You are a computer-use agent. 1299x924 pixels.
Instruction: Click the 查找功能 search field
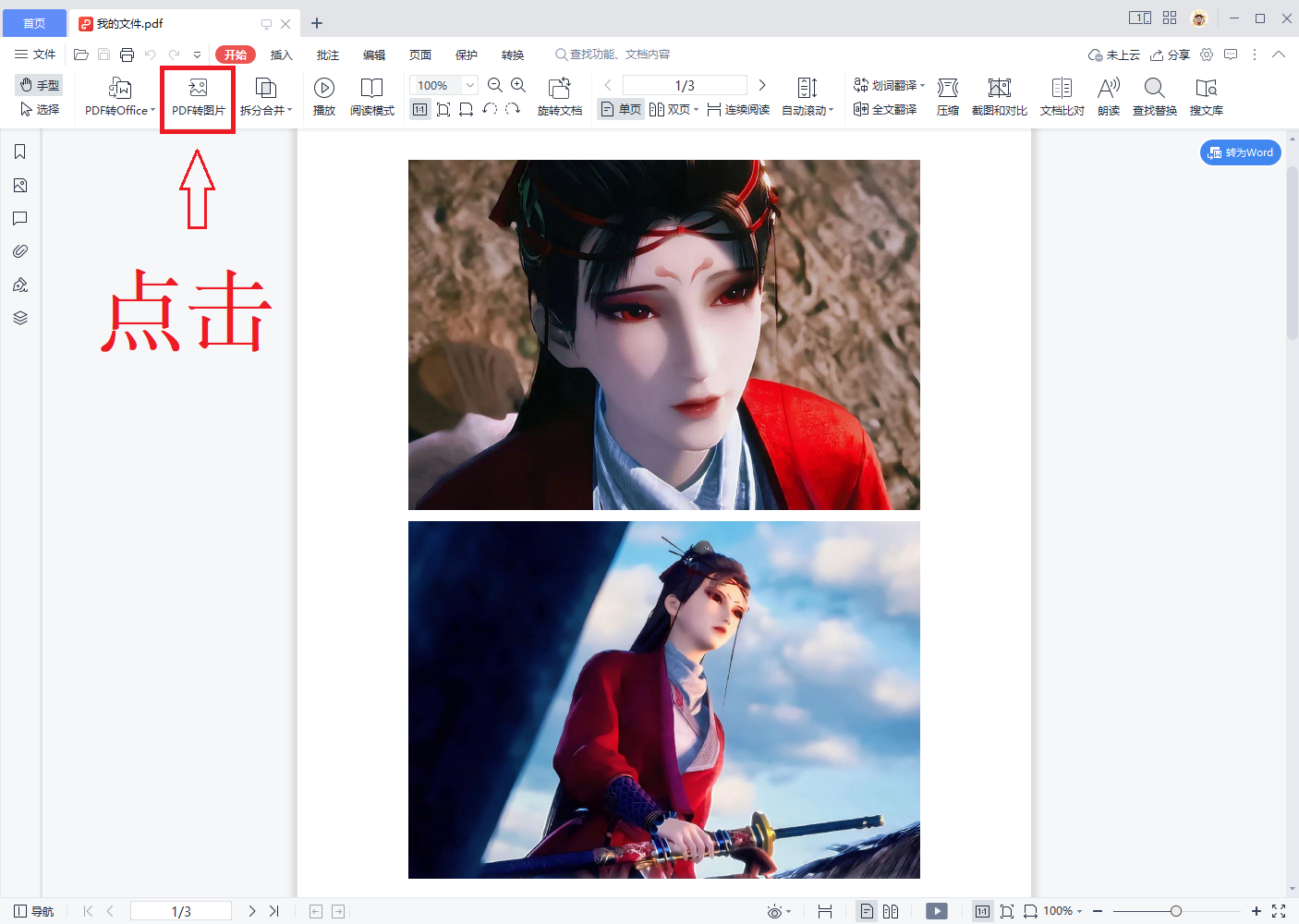pyautogui.click(x=613, y=55)
